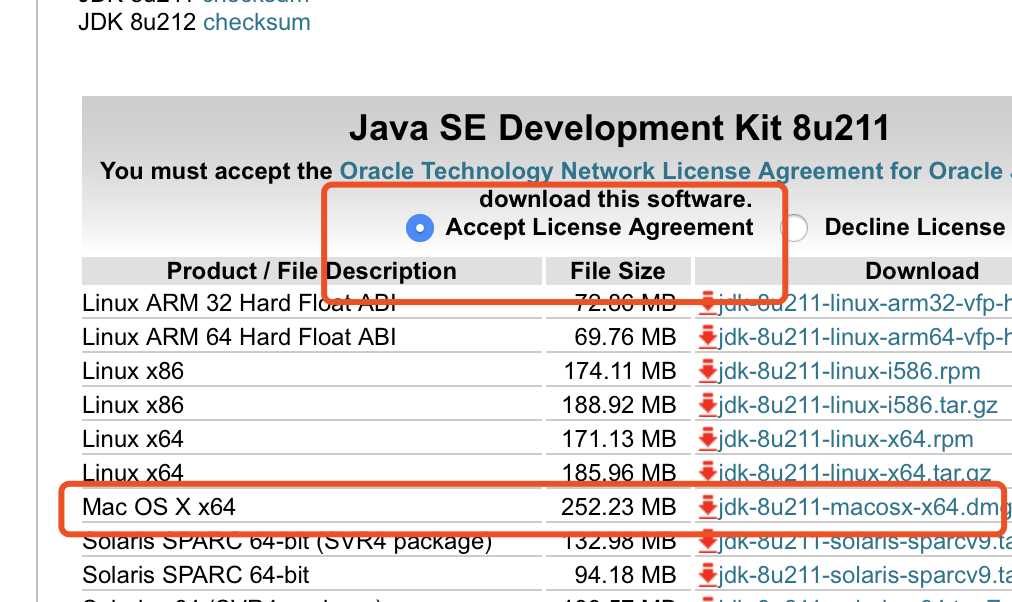The width and height of the screenshot is (1012, 602).
Task: Select the 69.76 MB file size cell
Action: click(x=625, y=337)
